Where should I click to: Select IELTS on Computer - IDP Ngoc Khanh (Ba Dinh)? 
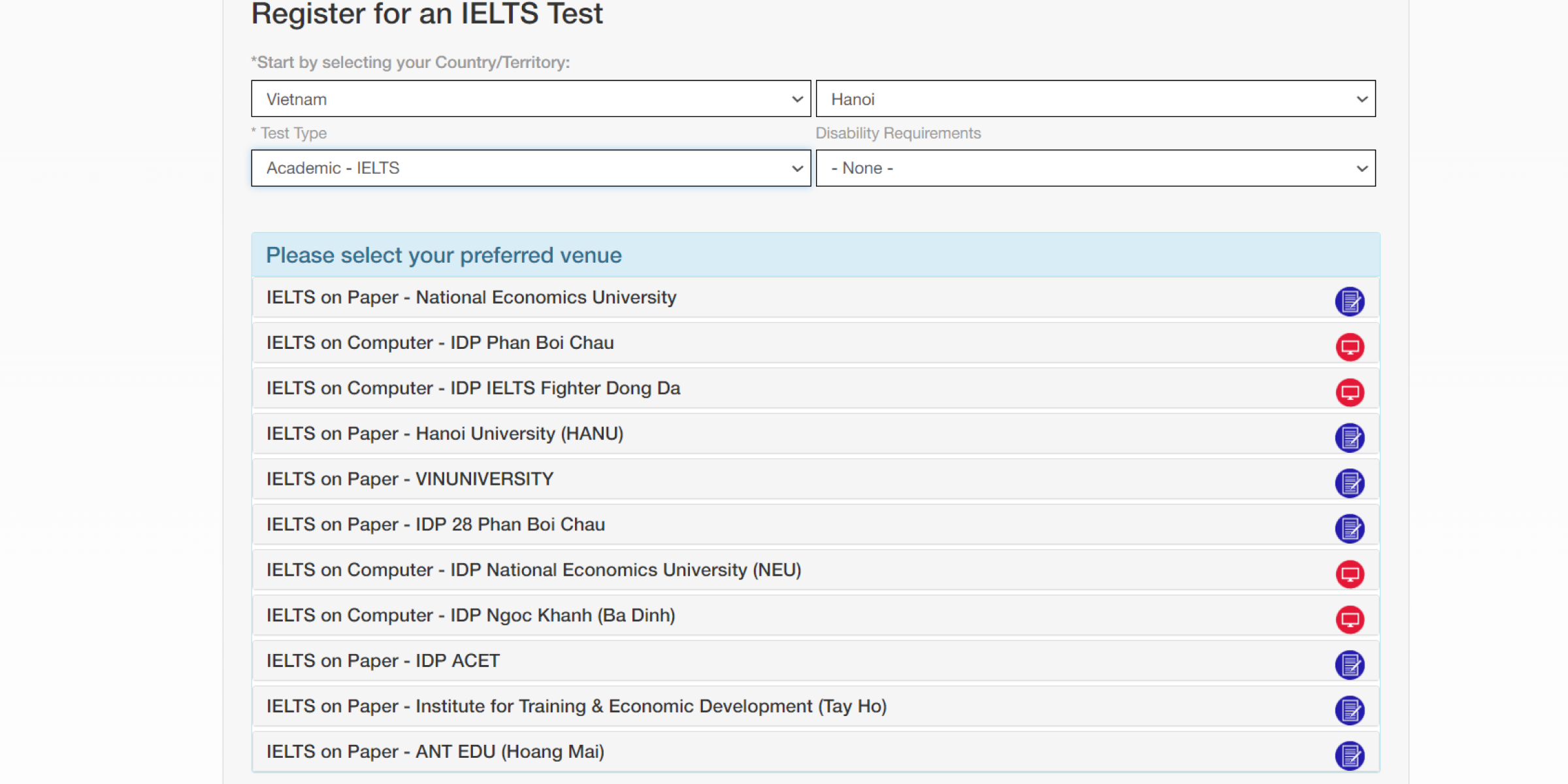(x=815, y=615)
